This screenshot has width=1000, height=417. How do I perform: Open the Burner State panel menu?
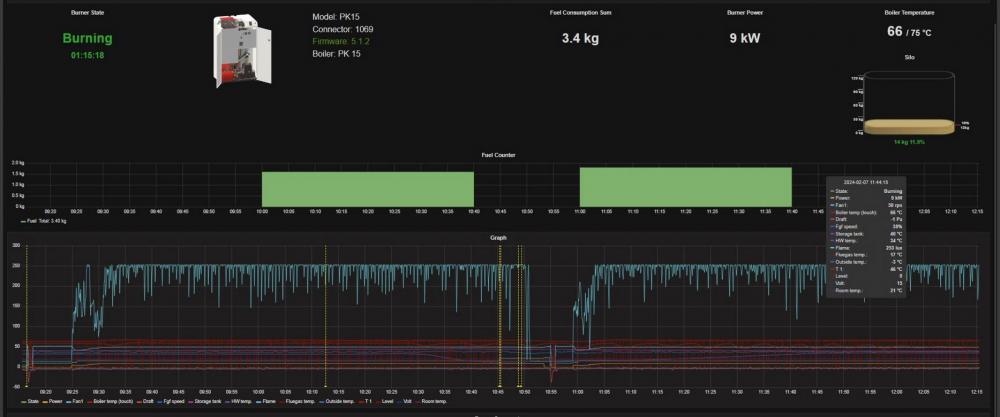pyautogui.click(x=87, y=12)
